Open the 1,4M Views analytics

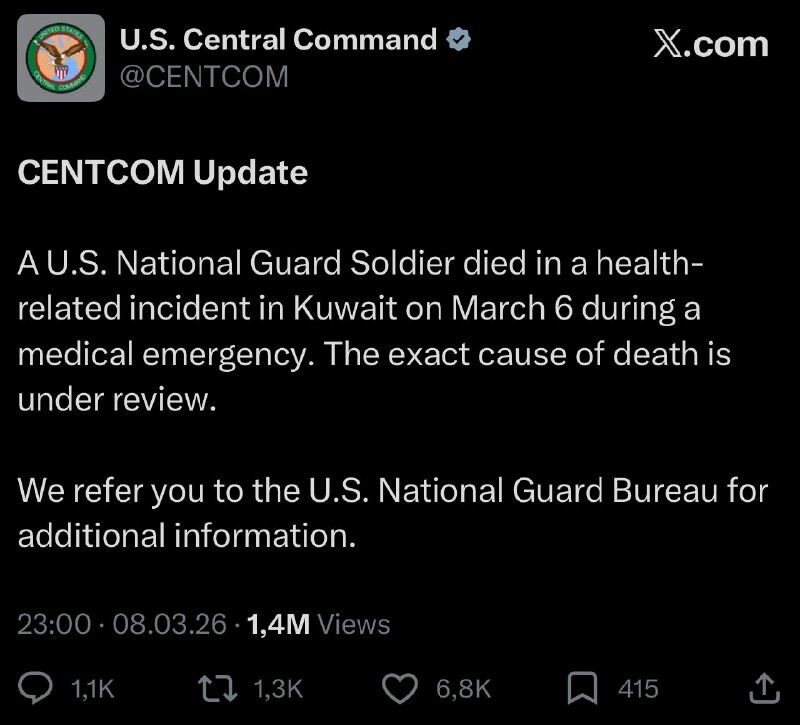[317, 625]
